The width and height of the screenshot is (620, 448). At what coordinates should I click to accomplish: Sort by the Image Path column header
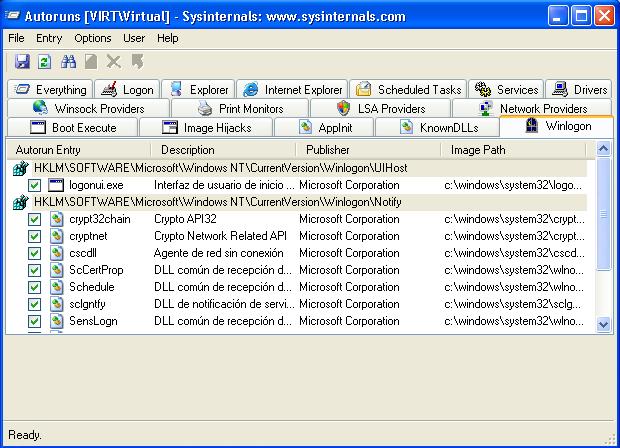pyautogui.click(x=513, y=150)
